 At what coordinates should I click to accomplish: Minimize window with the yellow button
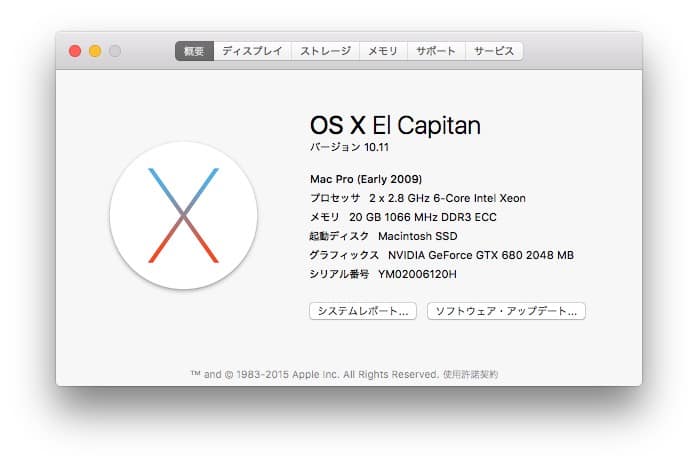point(95,51)
